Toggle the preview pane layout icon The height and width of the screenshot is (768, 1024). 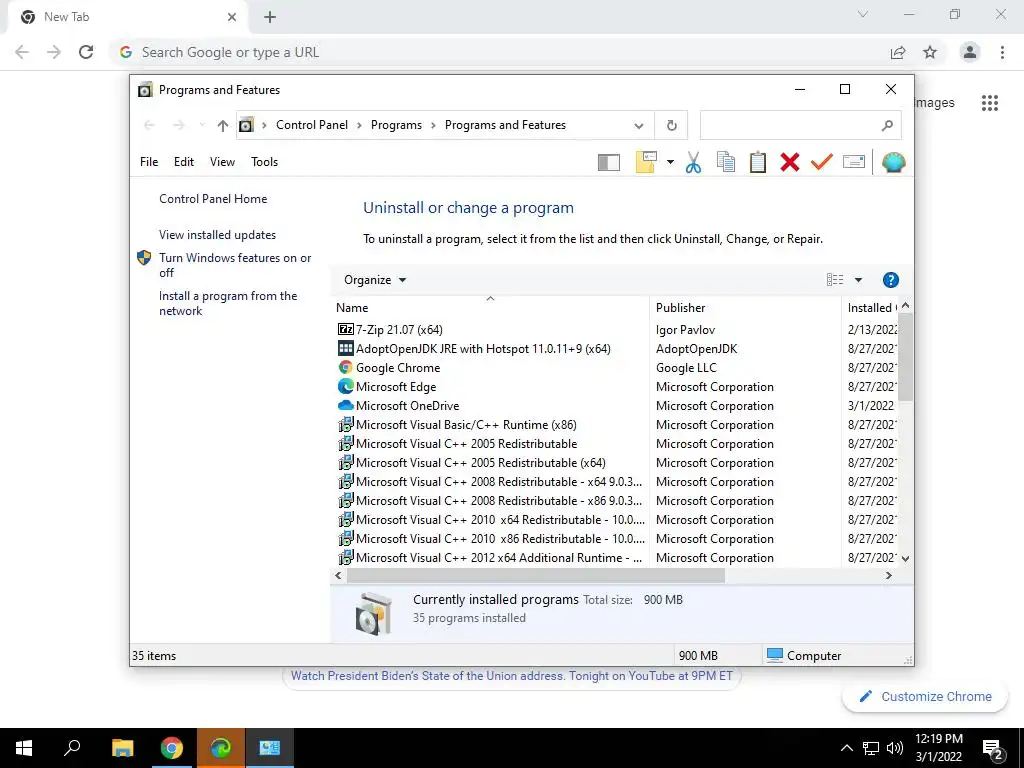coord(609,162)
